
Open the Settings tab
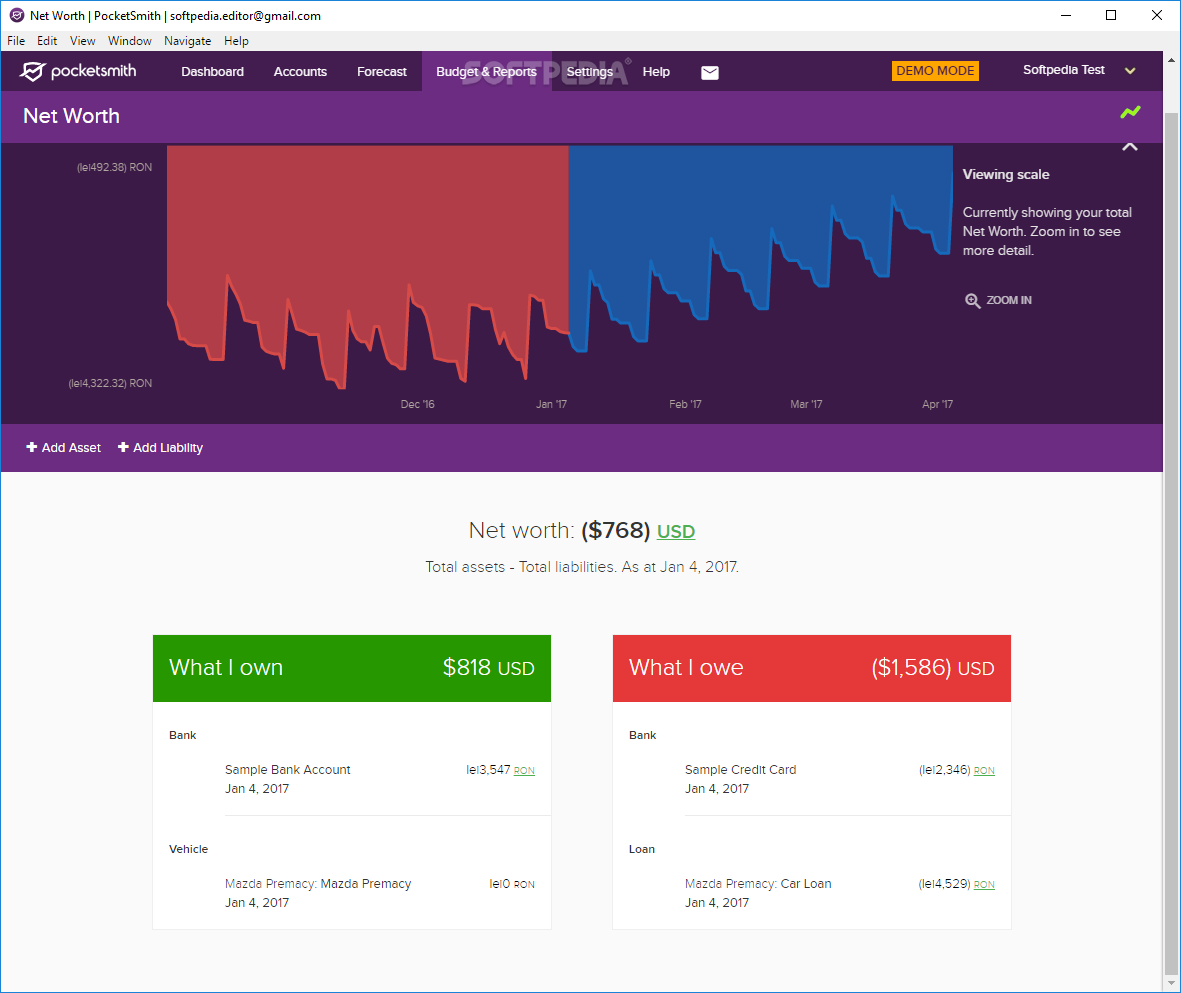point(589,72)
